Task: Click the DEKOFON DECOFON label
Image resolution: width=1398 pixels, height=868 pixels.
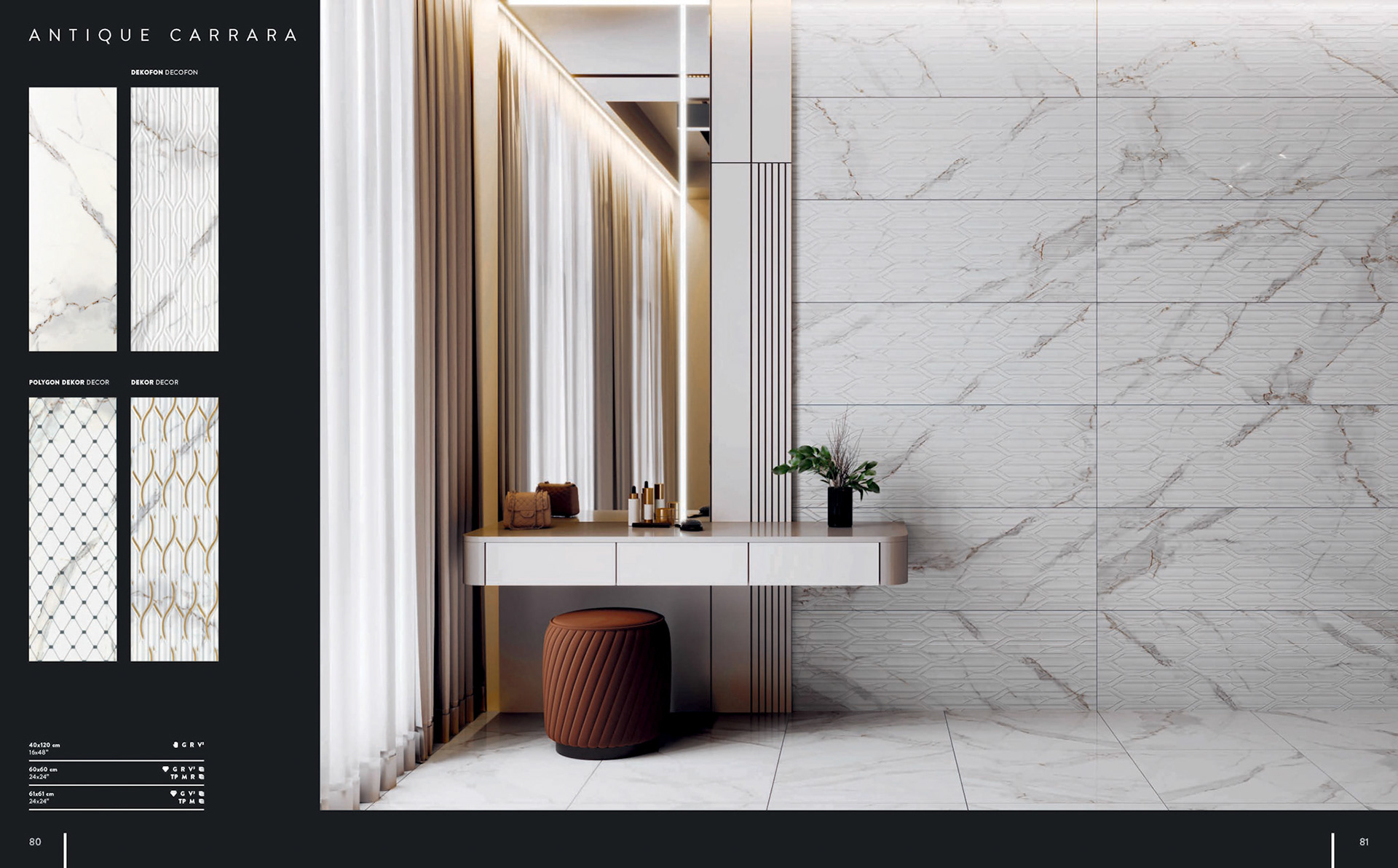Action: pos(164,73)
